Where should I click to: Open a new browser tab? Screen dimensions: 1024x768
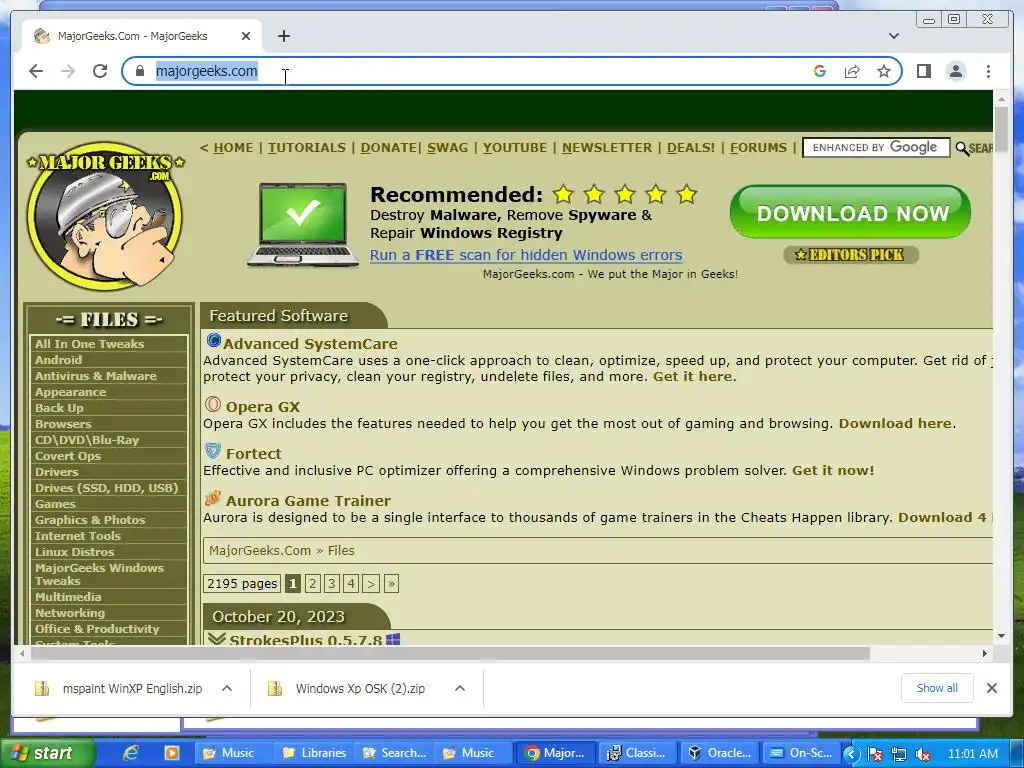click(283, 36)
